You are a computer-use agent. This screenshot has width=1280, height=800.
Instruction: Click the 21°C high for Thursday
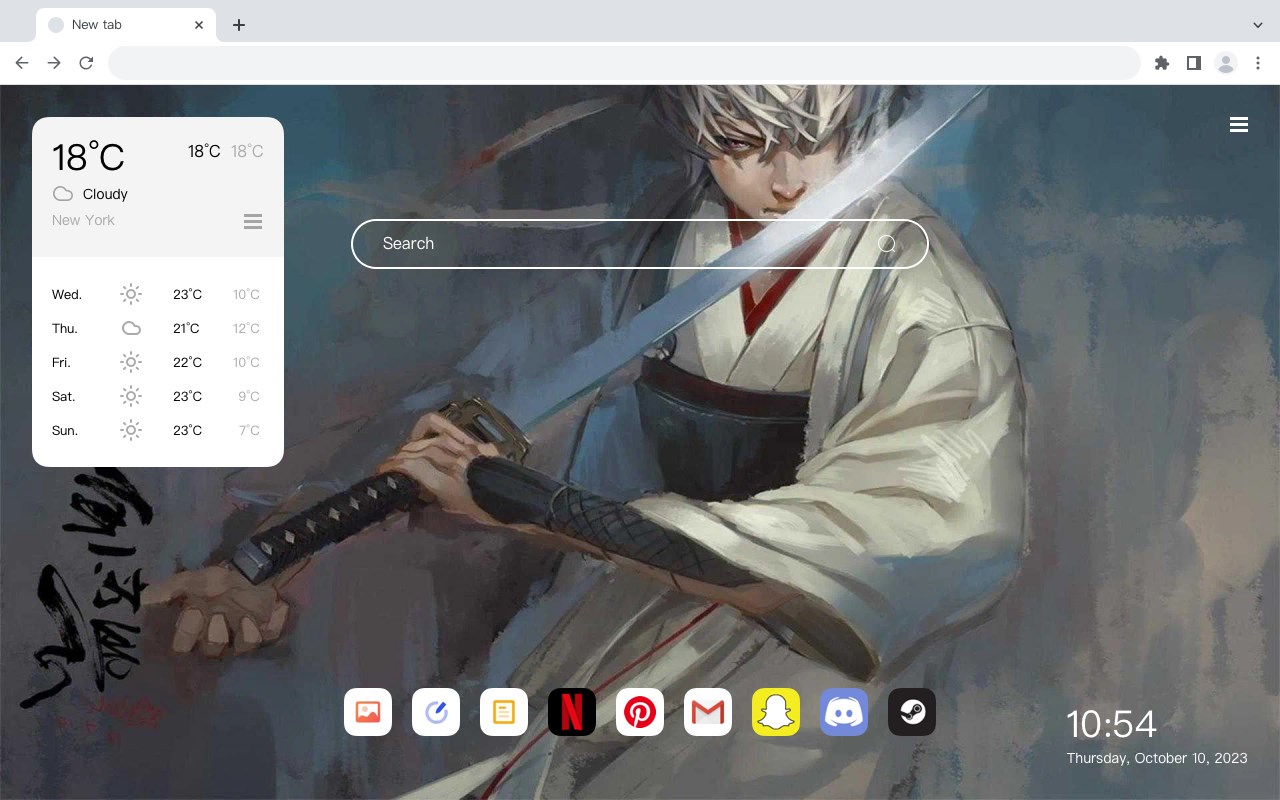point(187,328)
